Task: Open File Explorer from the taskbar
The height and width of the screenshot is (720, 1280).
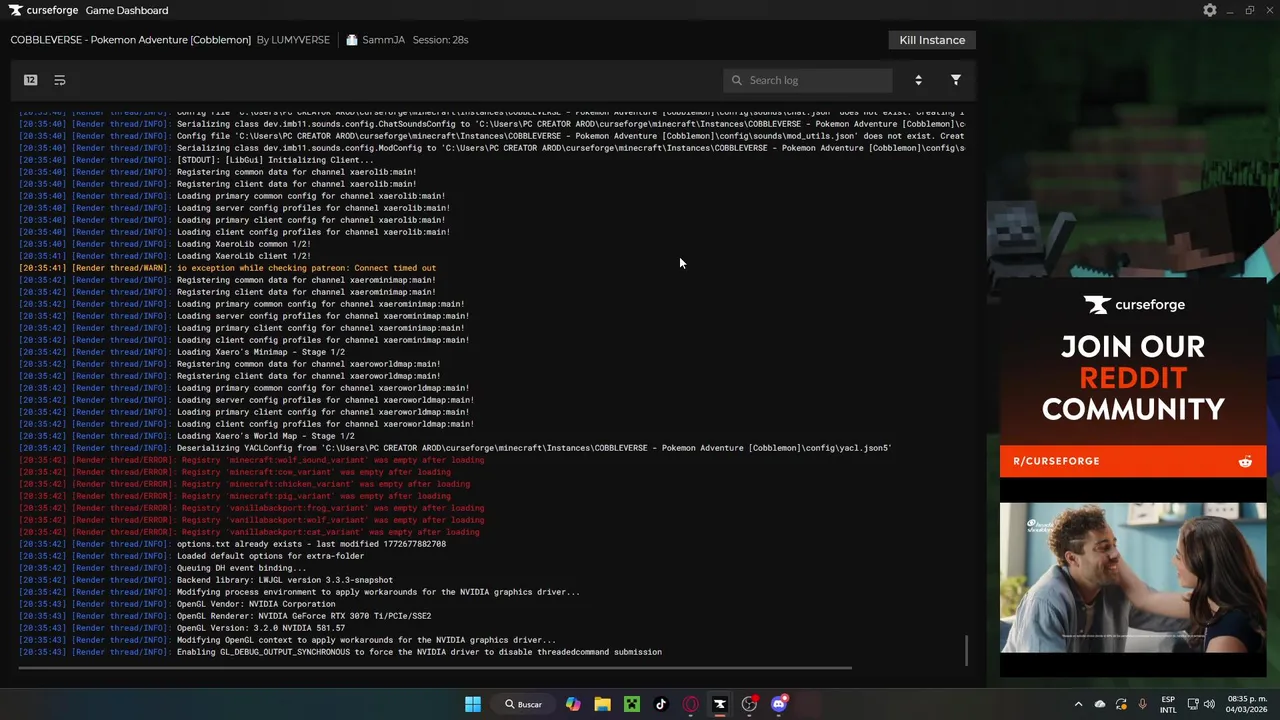Action: click(602, 704)
